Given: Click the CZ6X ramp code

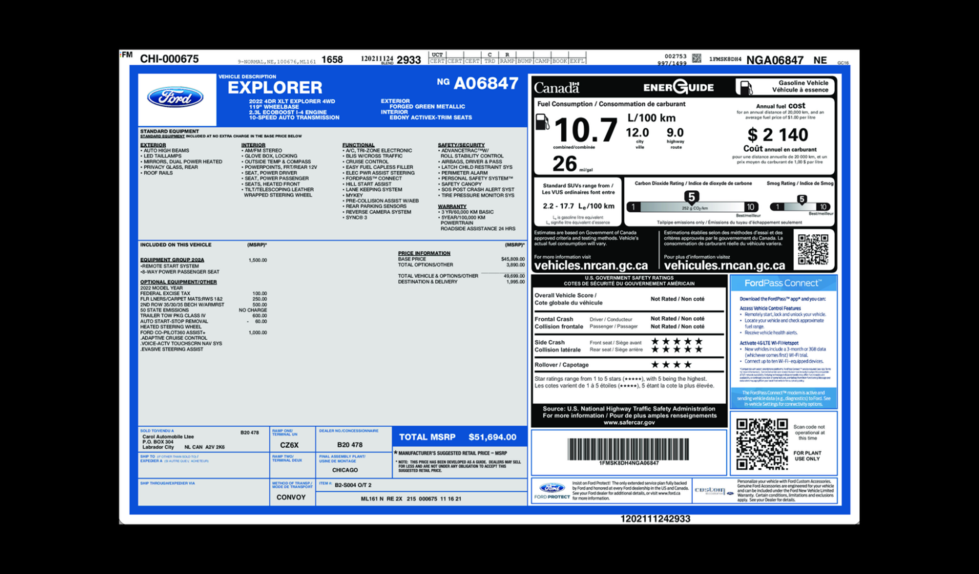Looking at the screenshot, I should tap(289, 445).
